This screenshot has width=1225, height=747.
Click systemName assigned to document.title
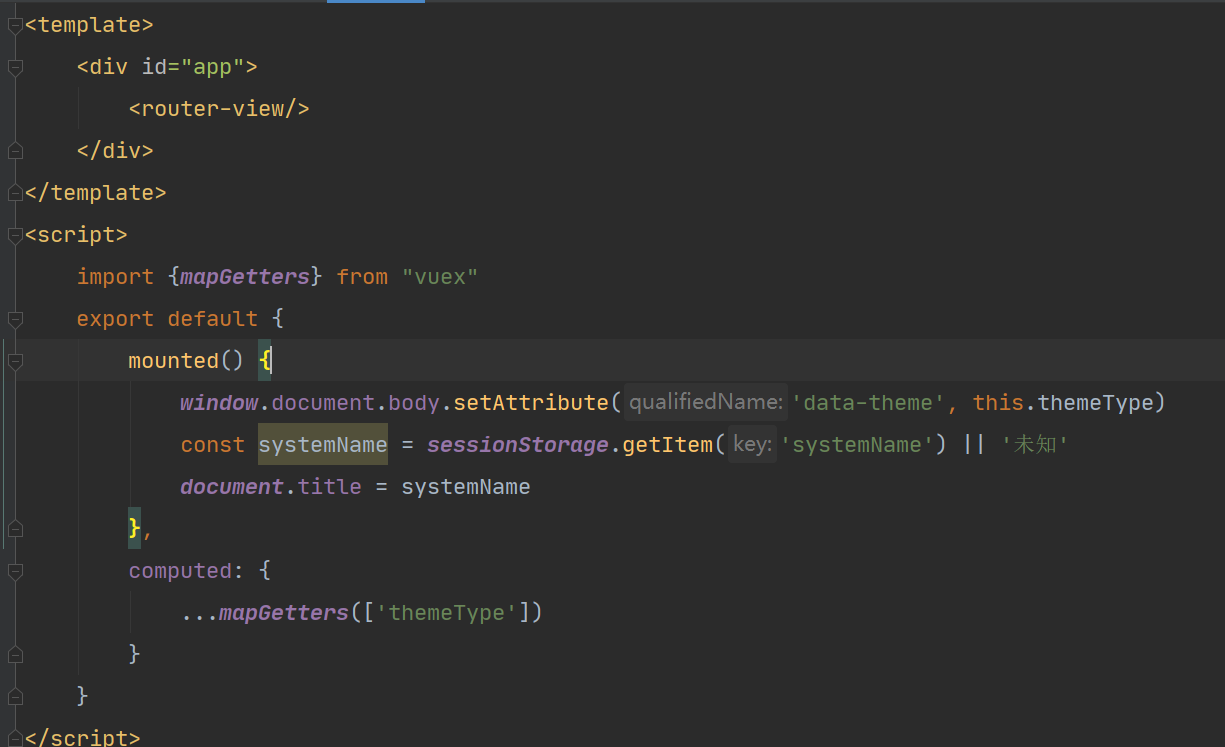466,487
